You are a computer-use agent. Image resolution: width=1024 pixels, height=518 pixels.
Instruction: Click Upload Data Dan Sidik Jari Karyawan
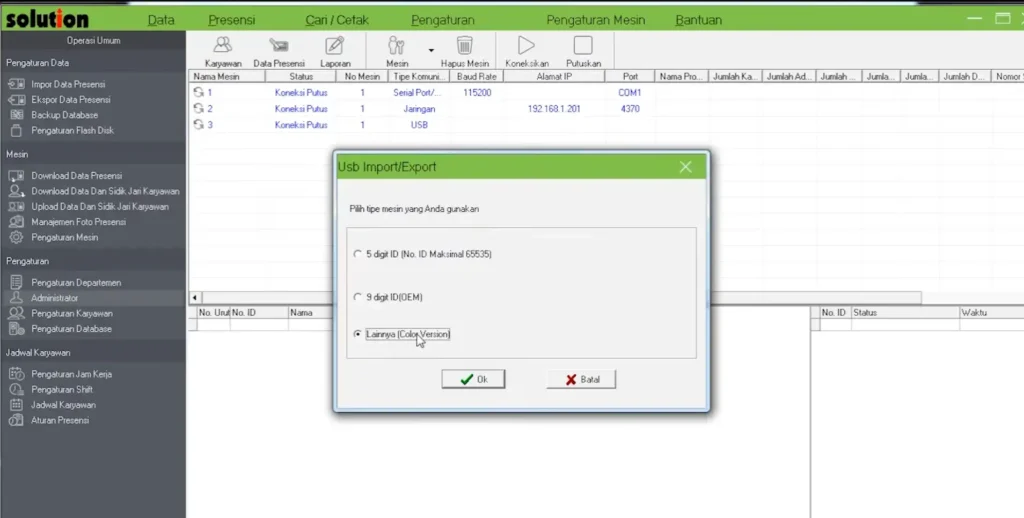pos(100,206)
